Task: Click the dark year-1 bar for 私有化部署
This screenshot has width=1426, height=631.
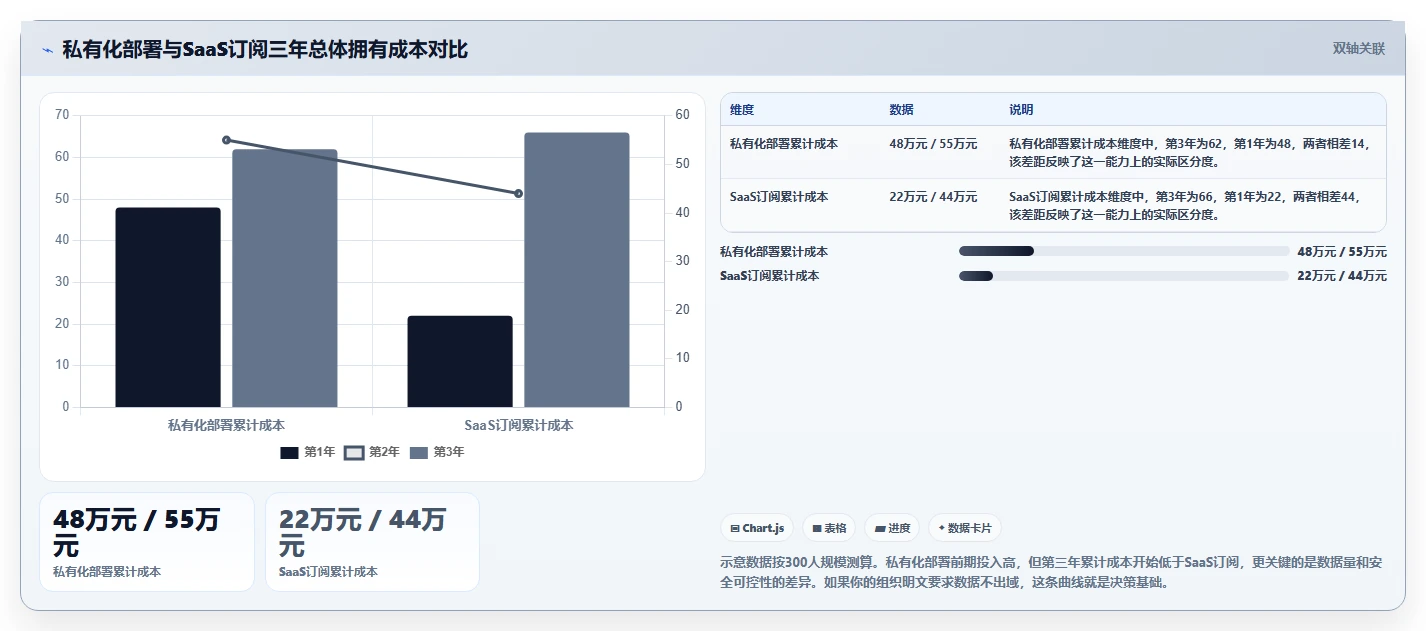Action: 168,307
